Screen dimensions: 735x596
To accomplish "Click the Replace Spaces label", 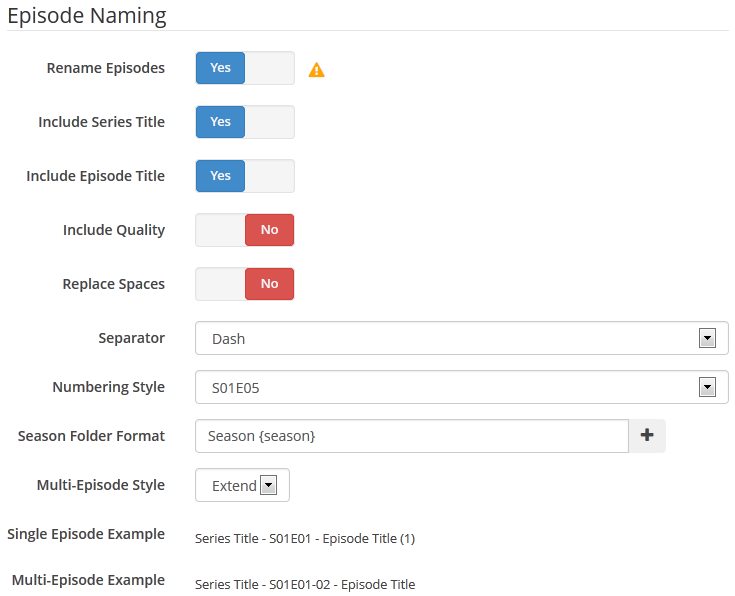I will (114, 284).
